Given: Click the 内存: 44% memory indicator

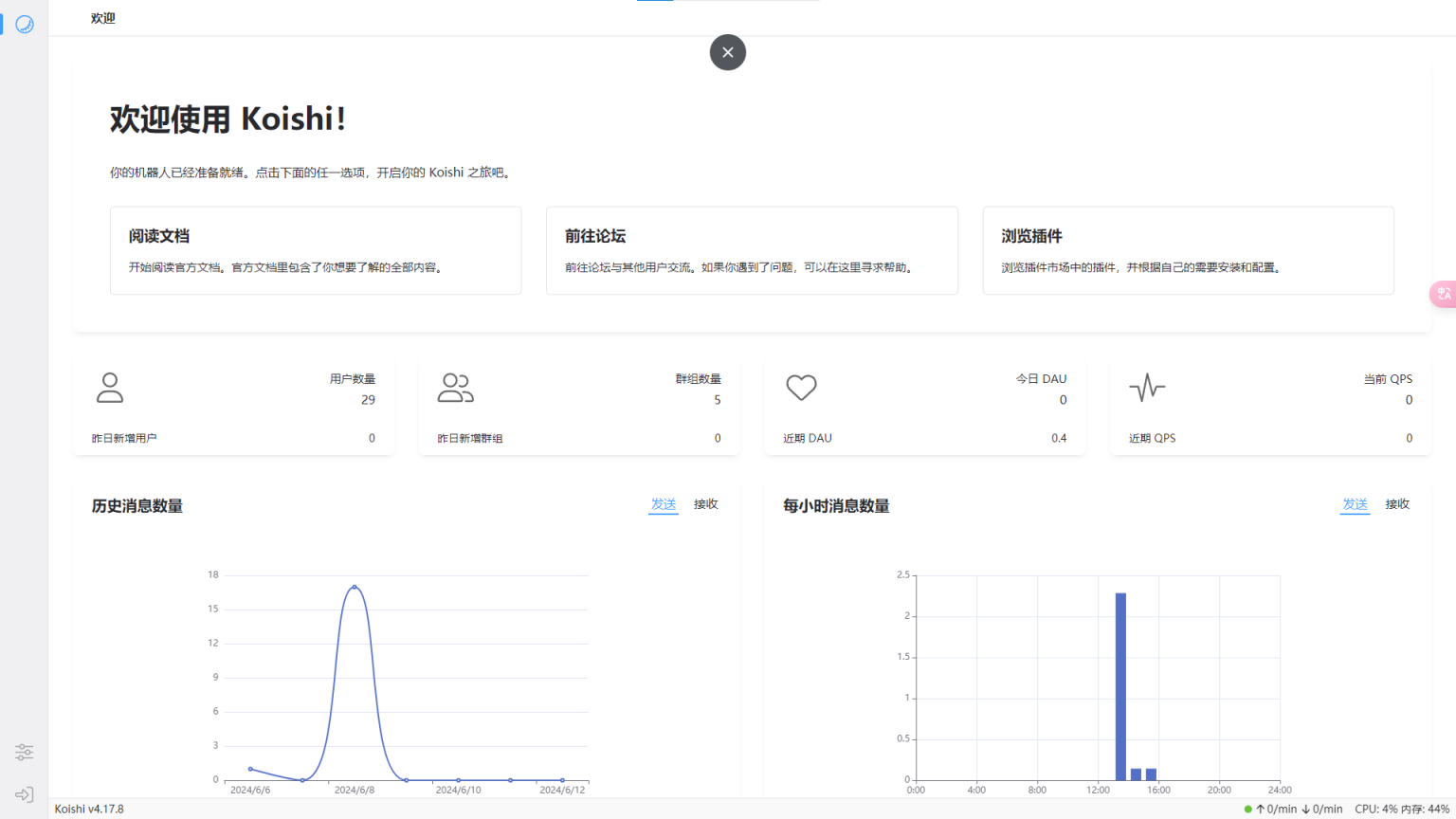Looking at the screenshot, I should pos(1426,809).
